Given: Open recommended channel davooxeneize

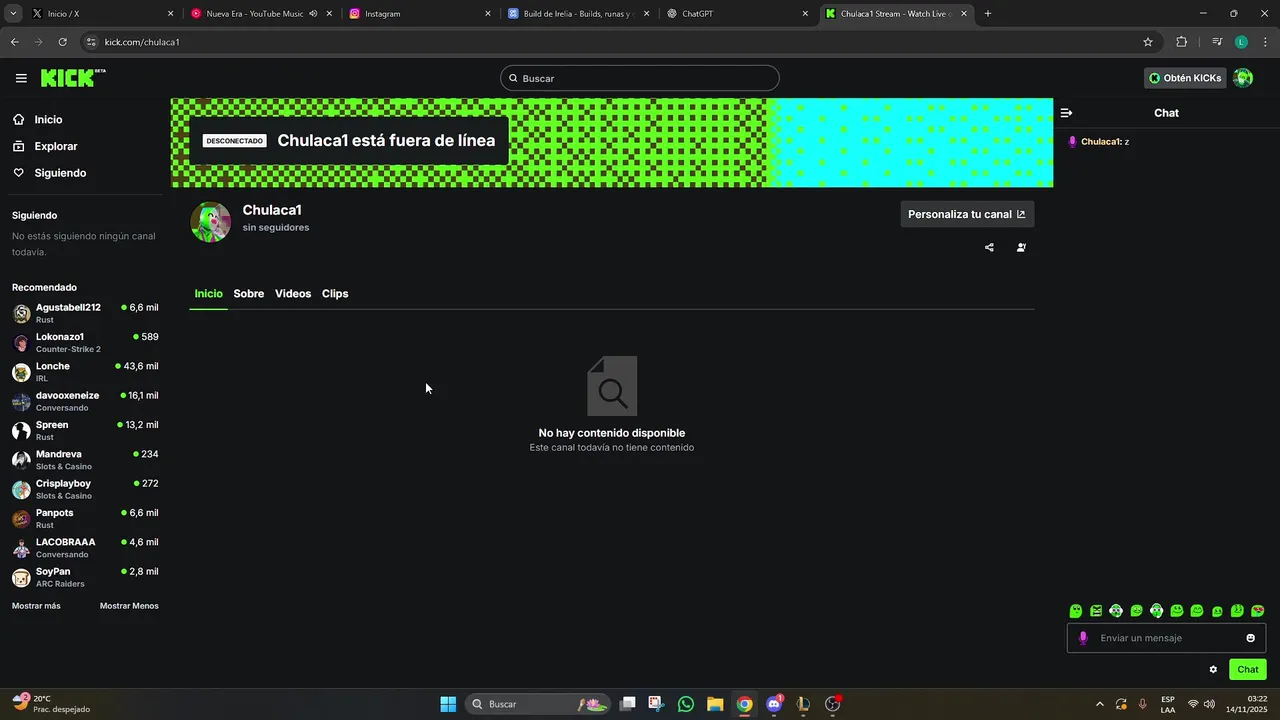Looking at the screenshot, I should (85, 401).
